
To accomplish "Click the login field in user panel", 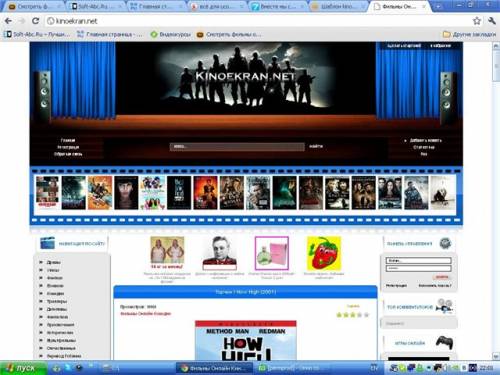I will point(419,260).
